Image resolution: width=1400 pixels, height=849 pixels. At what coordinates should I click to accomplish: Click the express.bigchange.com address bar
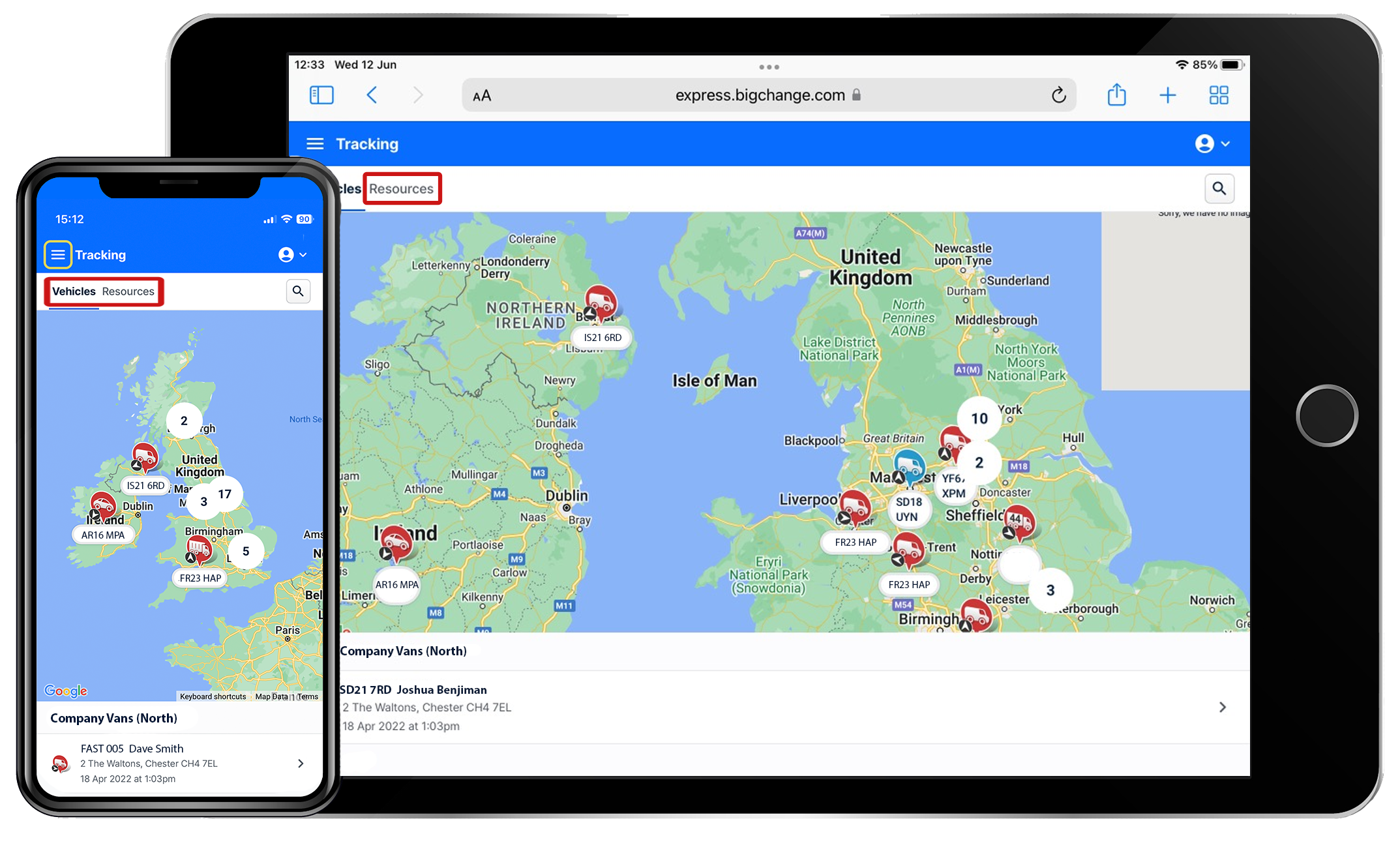pyautogui.click(x=769, y=95)
